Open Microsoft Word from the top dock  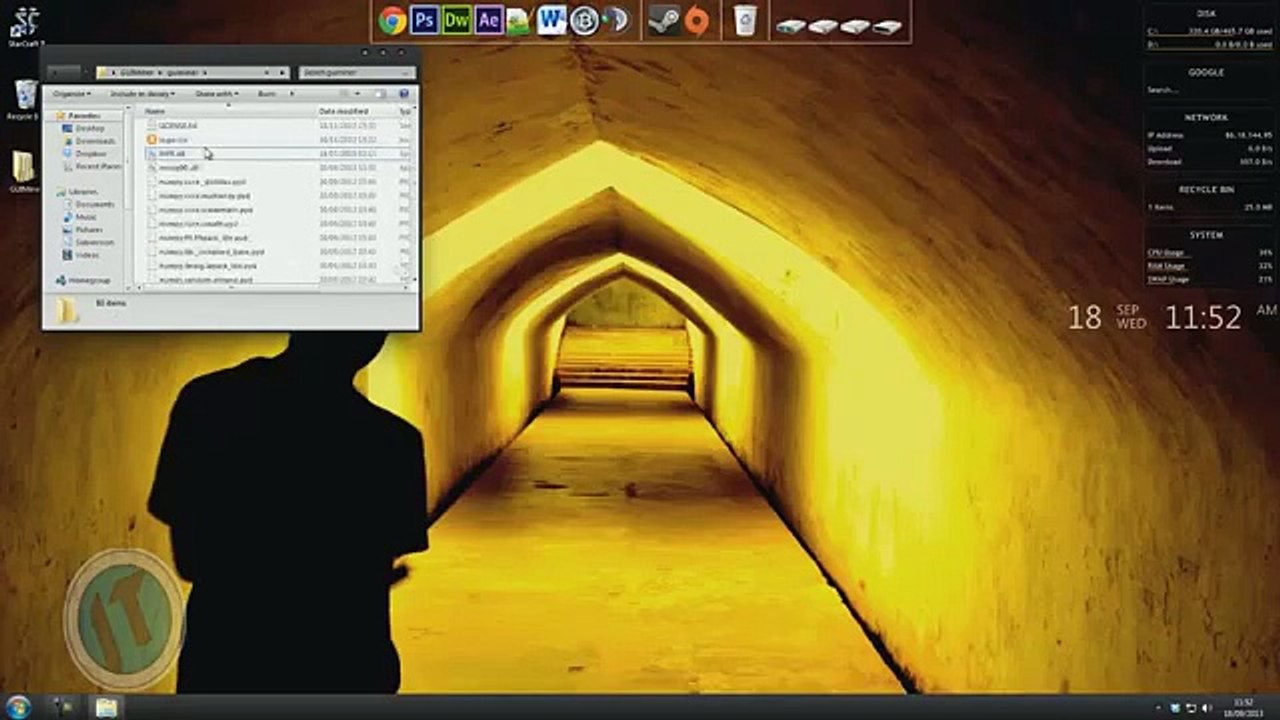point(551,20)
